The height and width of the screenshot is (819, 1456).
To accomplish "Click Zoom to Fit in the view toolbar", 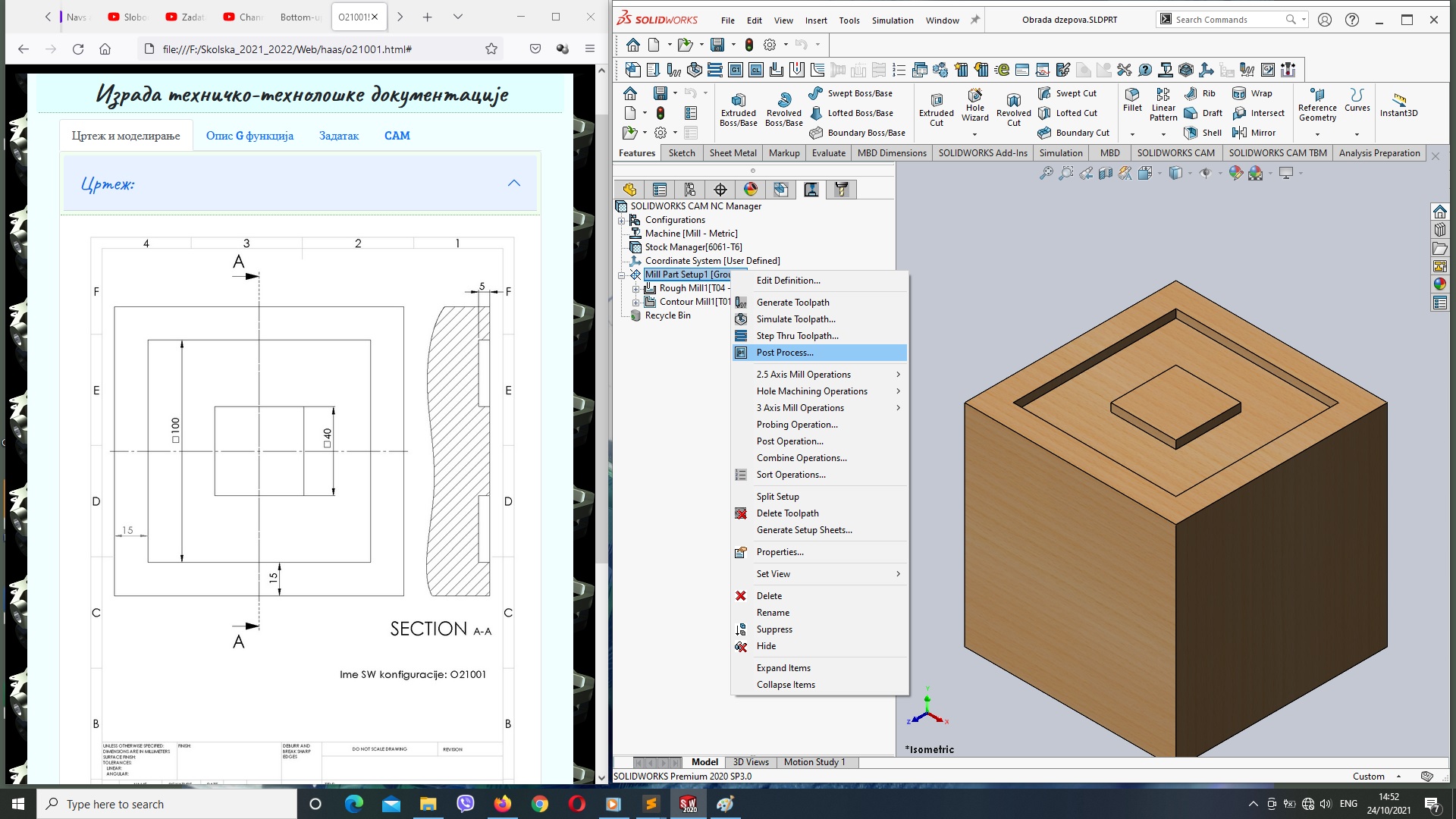I will (x=1046, y=173).
